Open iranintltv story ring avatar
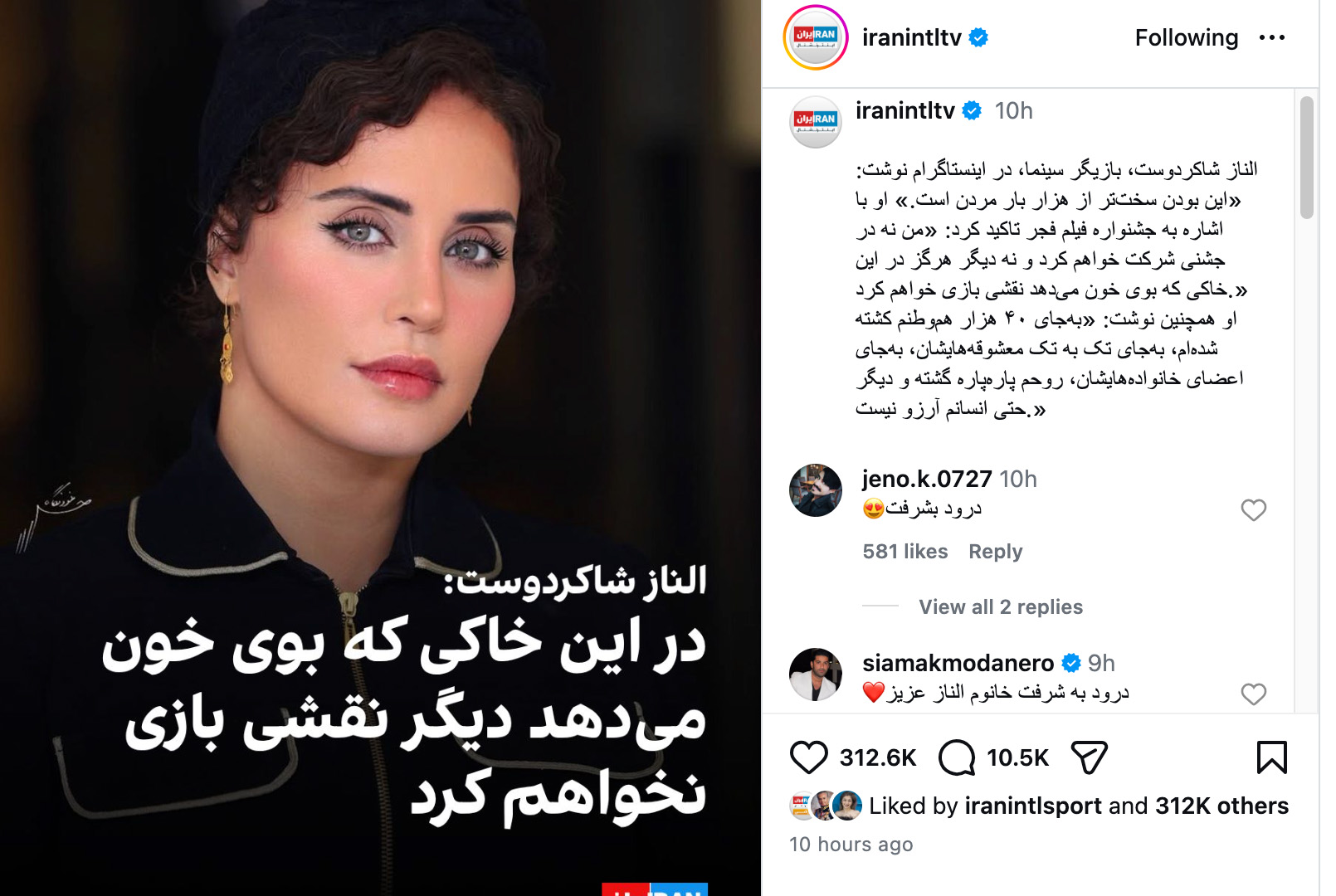Screen dimensions: 1336x896 815,37
